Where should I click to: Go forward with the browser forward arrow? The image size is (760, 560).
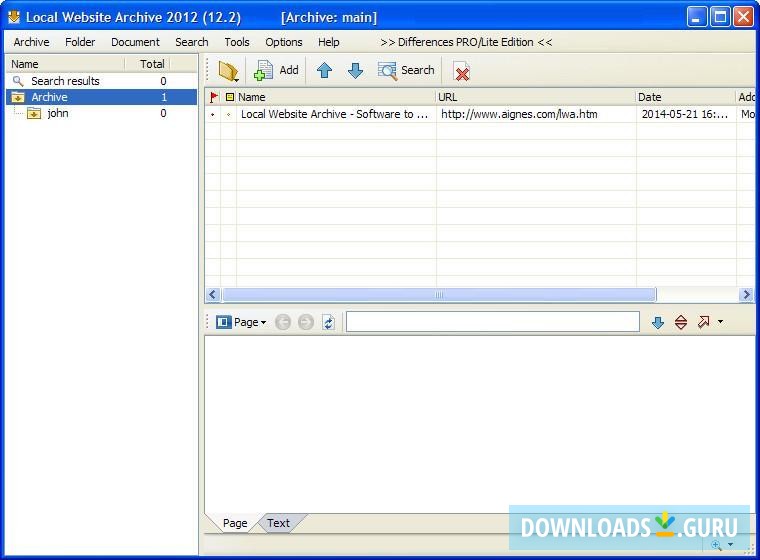306,322
